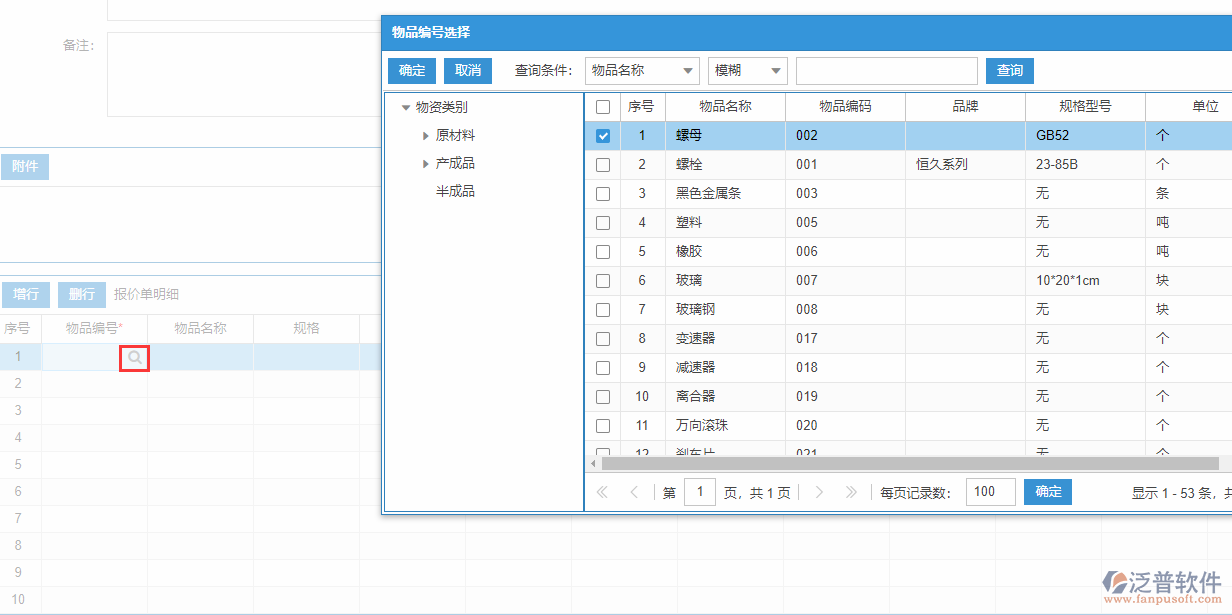Click the magnifier lookup icon in 物品编号 cell
1232x615 pixels.
[134, 357]
